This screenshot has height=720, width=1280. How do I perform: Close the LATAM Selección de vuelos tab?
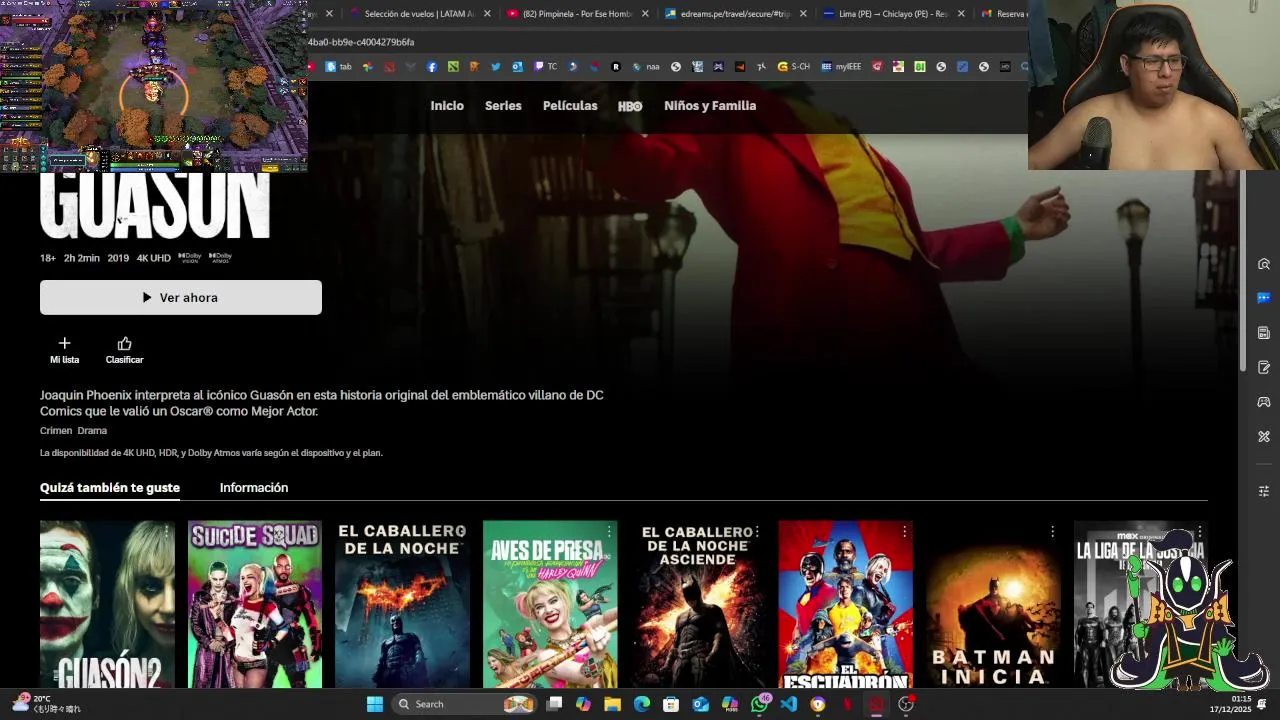(487, 14)
